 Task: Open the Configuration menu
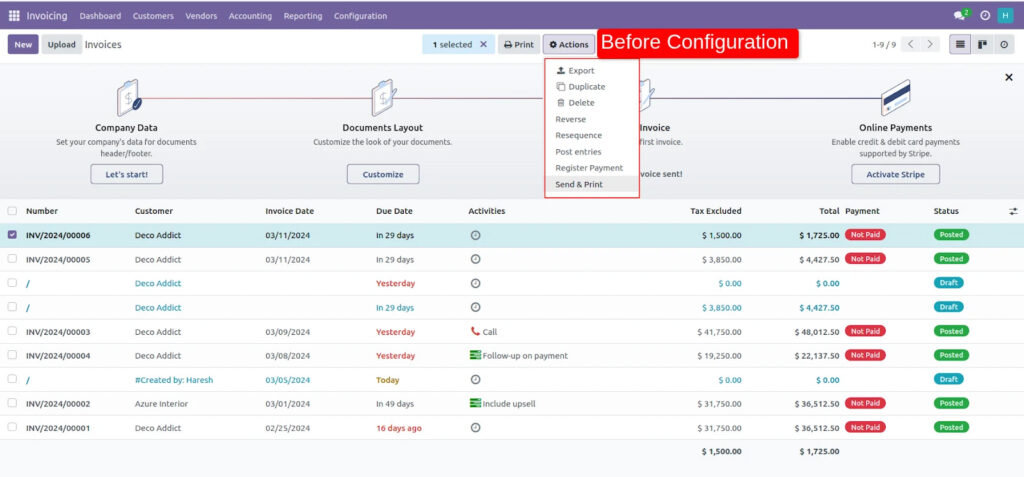coord(360,16)
